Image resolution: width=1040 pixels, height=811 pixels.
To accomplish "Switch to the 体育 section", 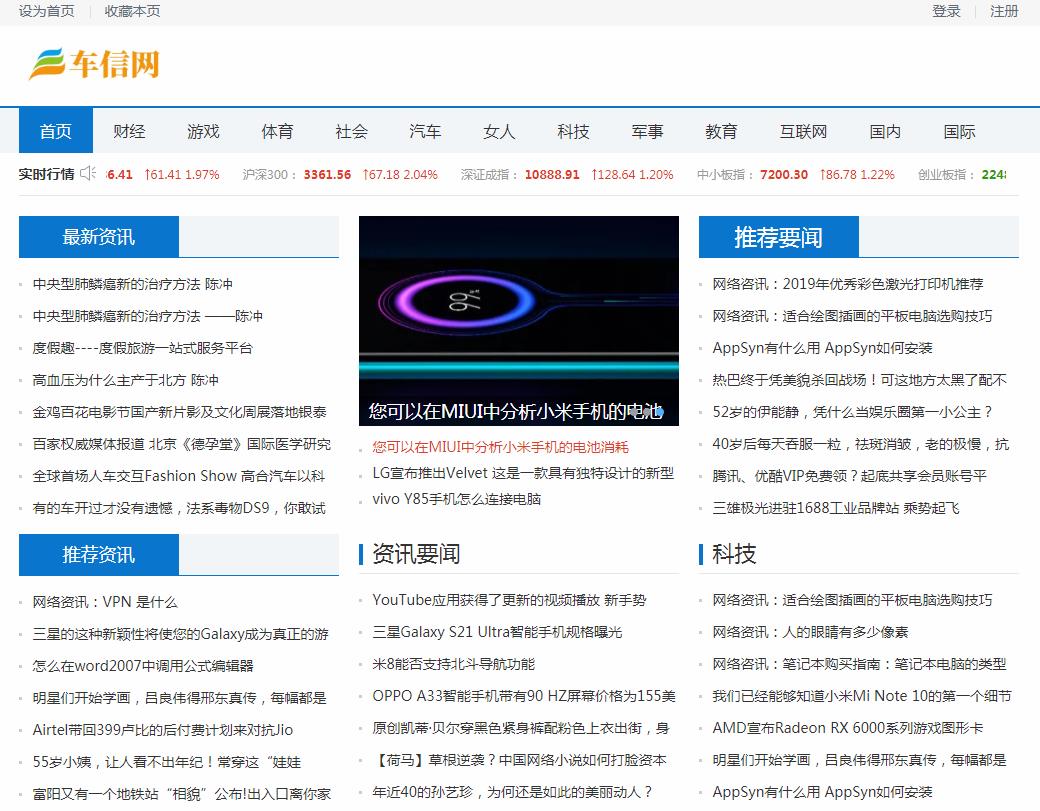I will click(277, 131).
